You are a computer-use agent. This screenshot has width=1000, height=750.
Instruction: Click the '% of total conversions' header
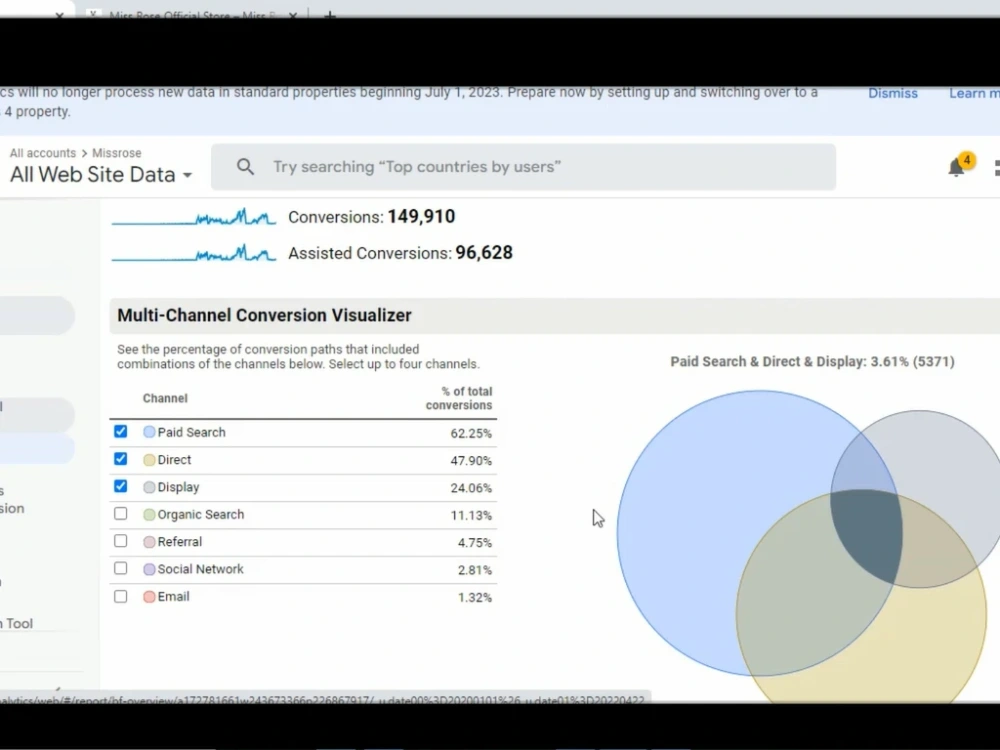pyautogui.click(x=459, y=398)
